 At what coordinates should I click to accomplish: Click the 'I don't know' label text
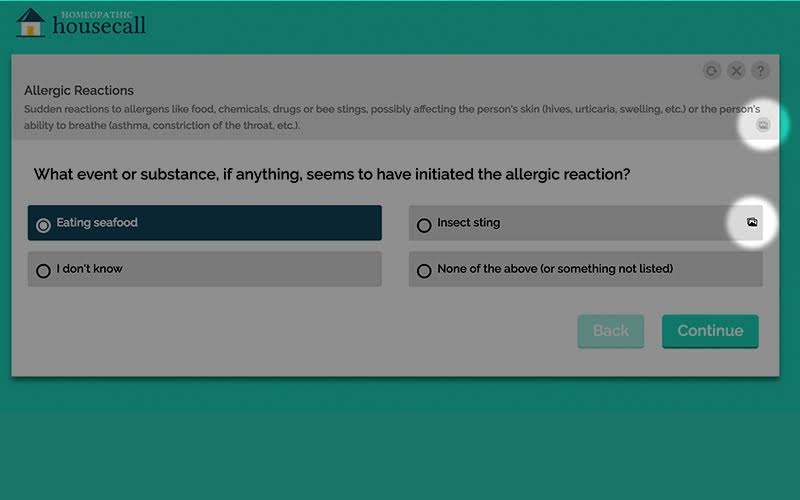(x=89, y=268)
